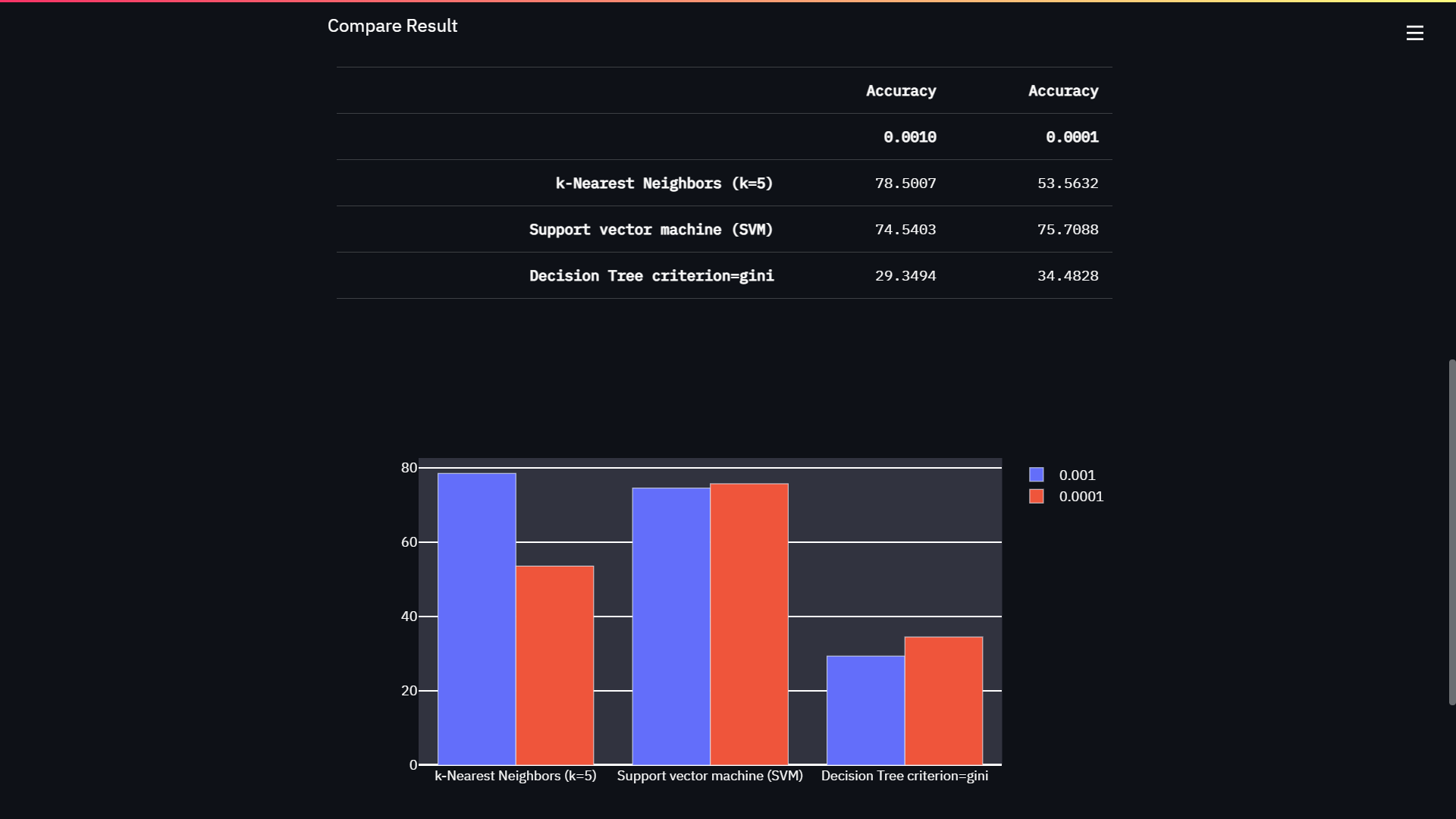The height and width of the screenshot is (819, 1456).
Task: Click the accuracy value 34.4828
Action: [1068, 275]
